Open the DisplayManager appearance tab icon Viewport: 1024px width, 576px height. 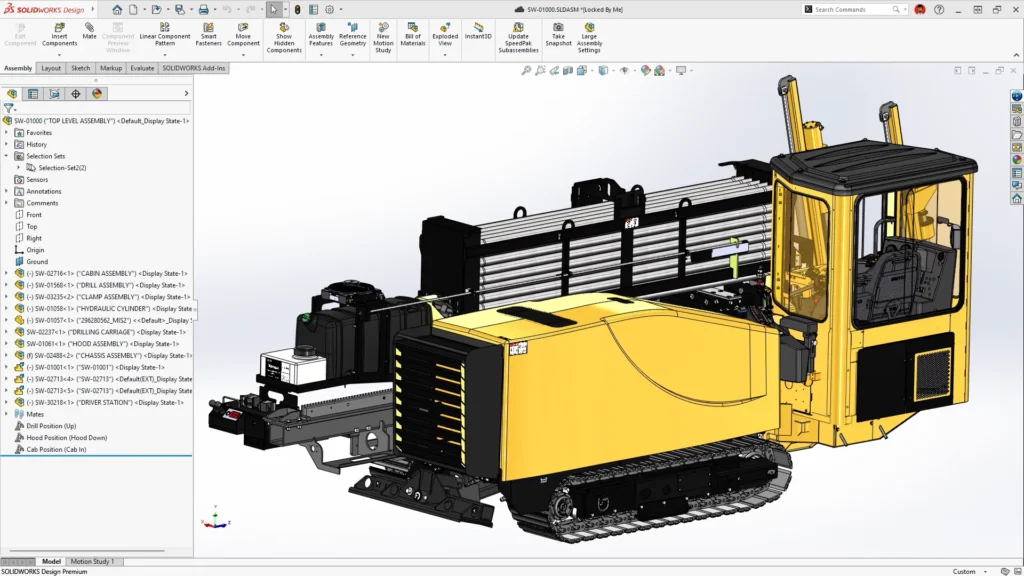97,93
